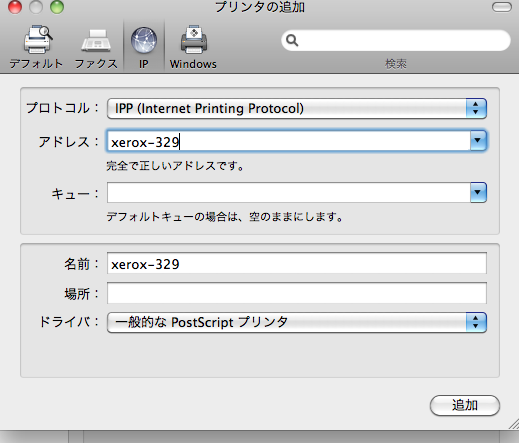This screenshot has width=519, height=443.
Task: Click the プリンタの追加 window title bar
Action: click(259, 7)
